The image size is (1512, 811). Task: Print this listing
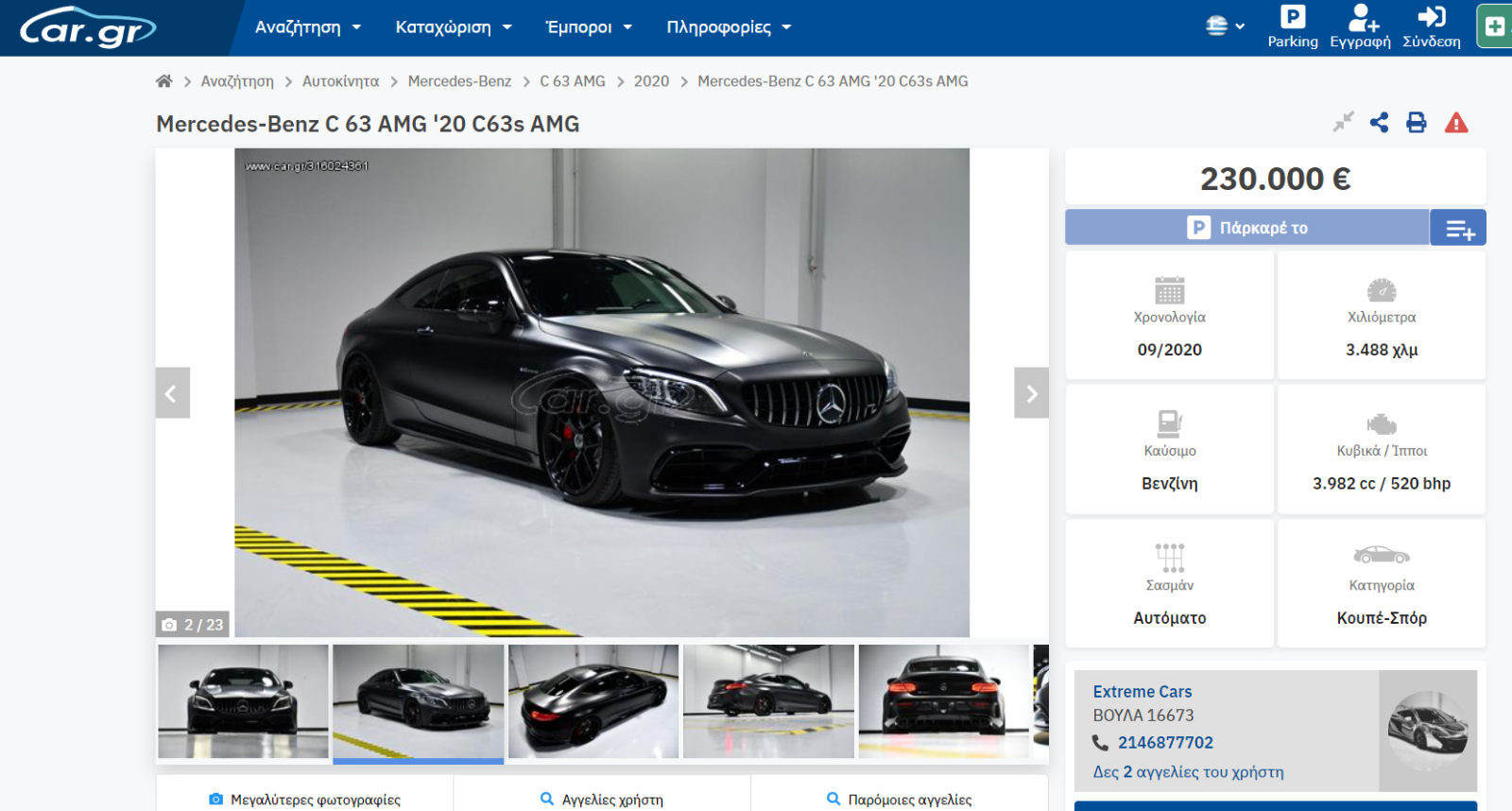(x=1417, y=122)
